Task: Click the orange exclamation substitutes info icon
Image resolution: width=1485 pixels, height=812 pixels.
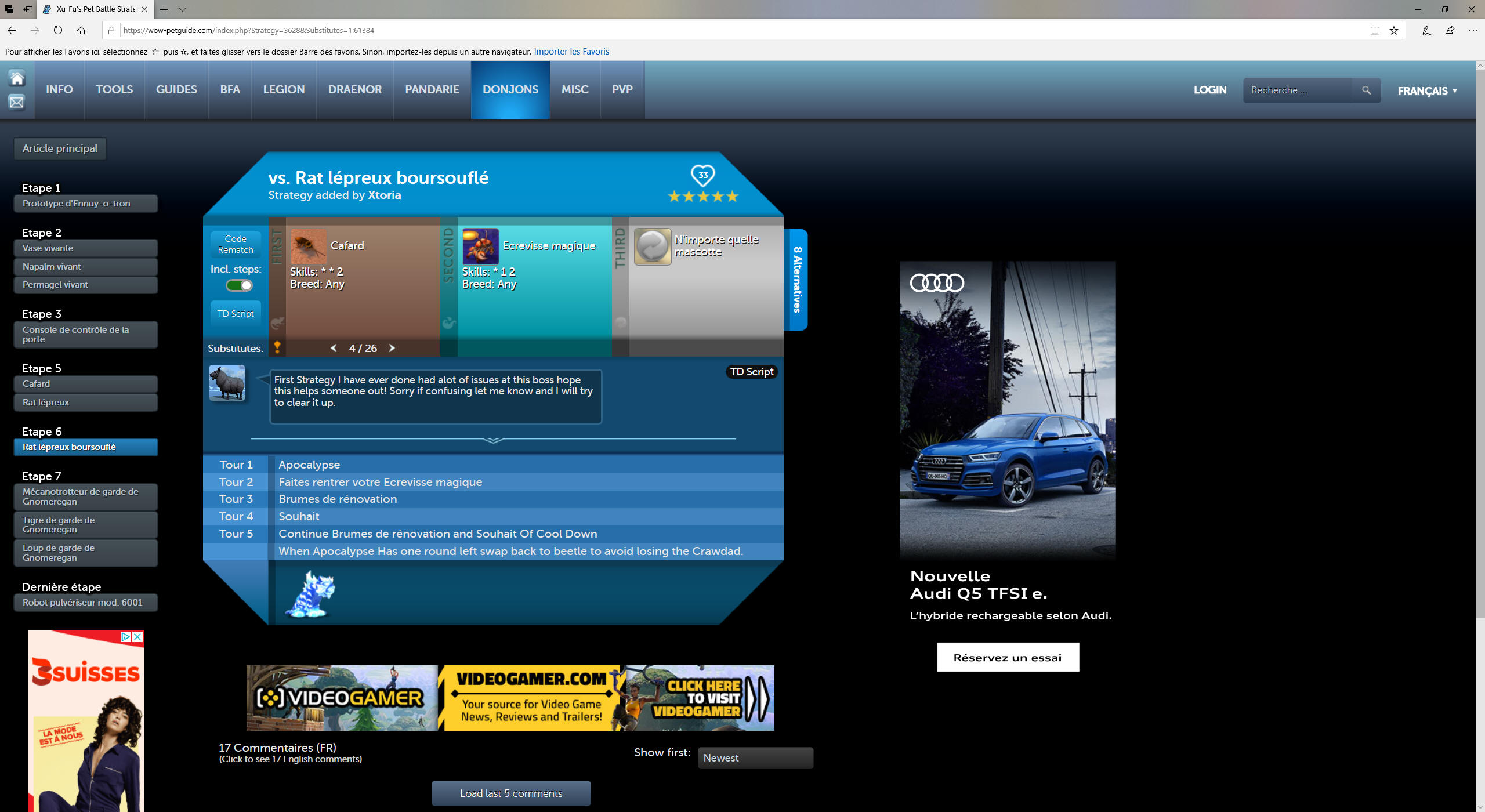Action: (277, 347)
